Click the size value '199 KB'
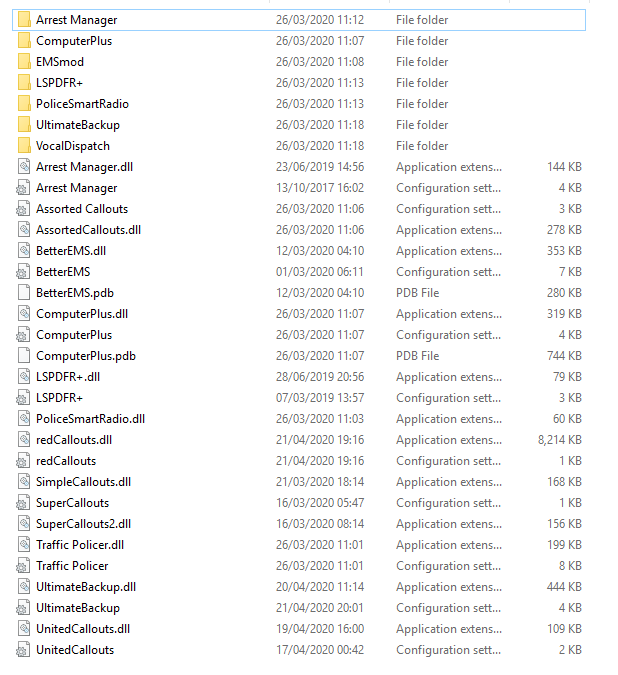Viewport: 618px width, 675px height. tap(564, 545)
